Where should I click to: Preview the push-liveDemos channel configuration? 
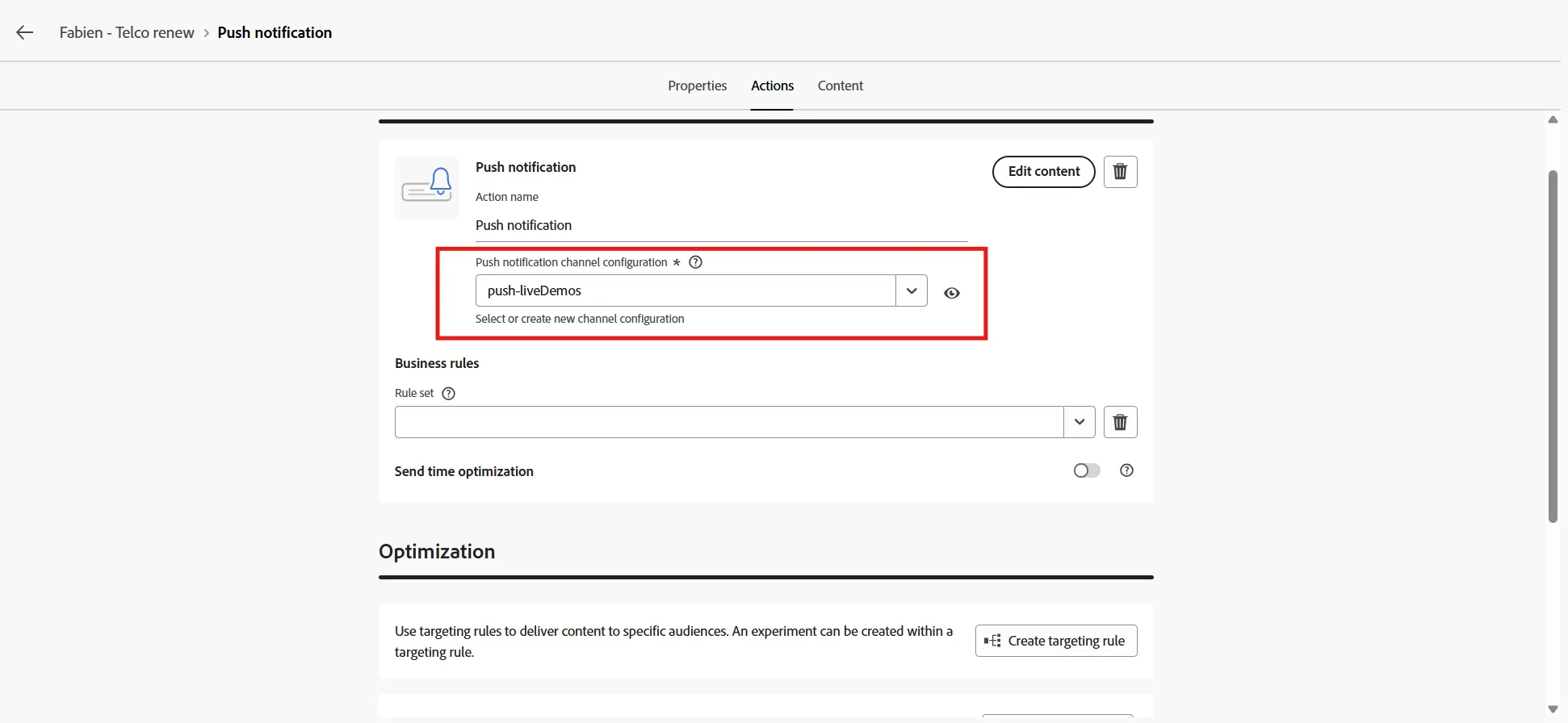coord(952,293)
